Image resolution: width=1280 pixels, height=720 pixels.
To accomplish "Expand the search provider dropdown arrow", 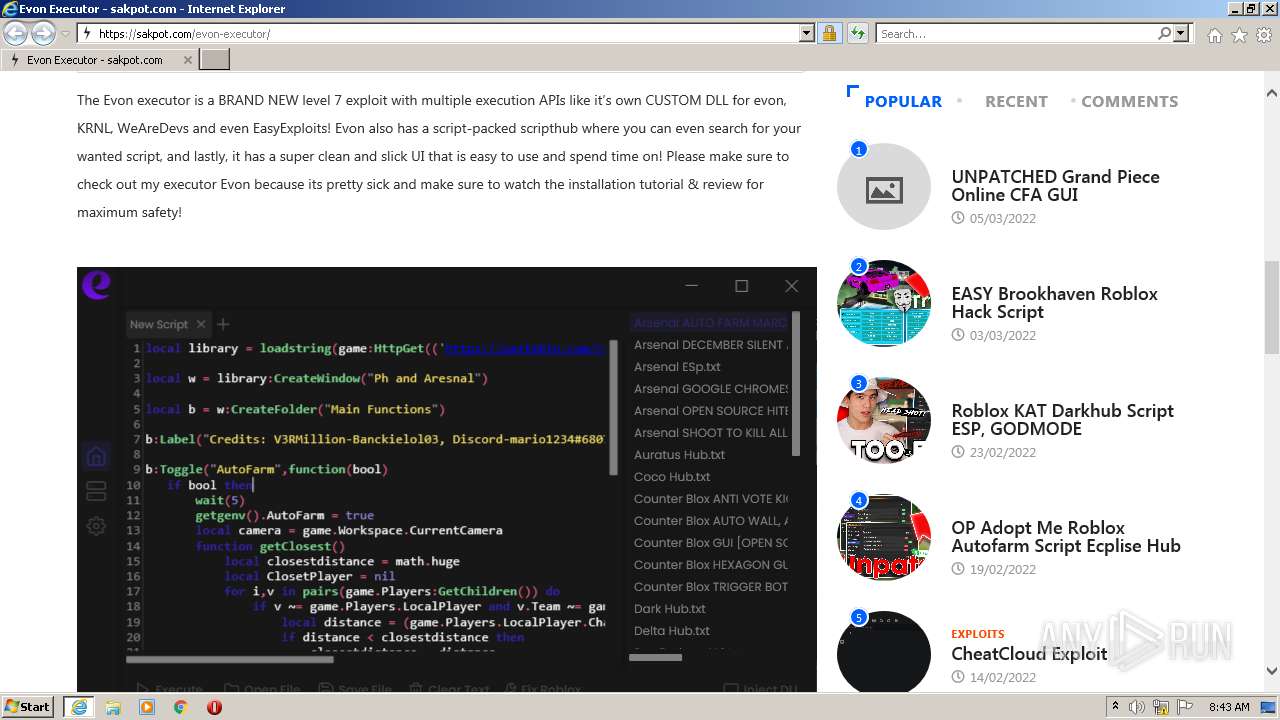I will click(1181, 33).
